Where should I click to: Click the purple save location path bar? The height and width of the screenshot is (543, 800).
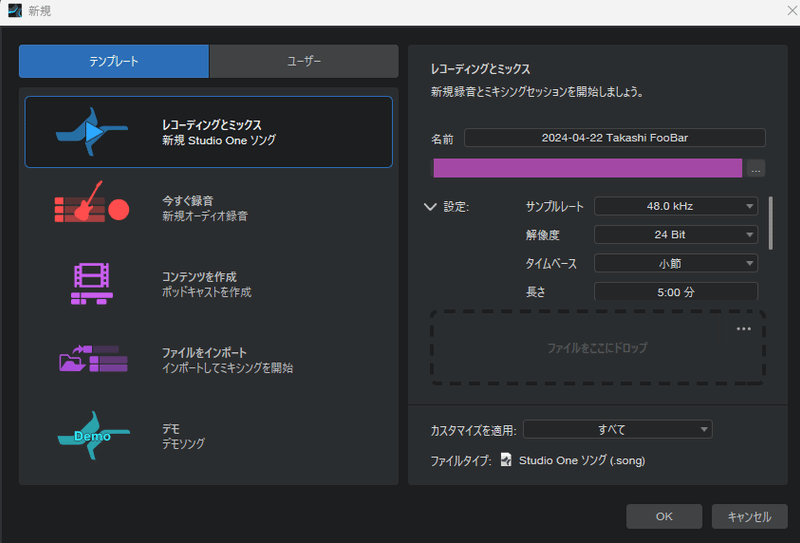click(x=587, y=168)
